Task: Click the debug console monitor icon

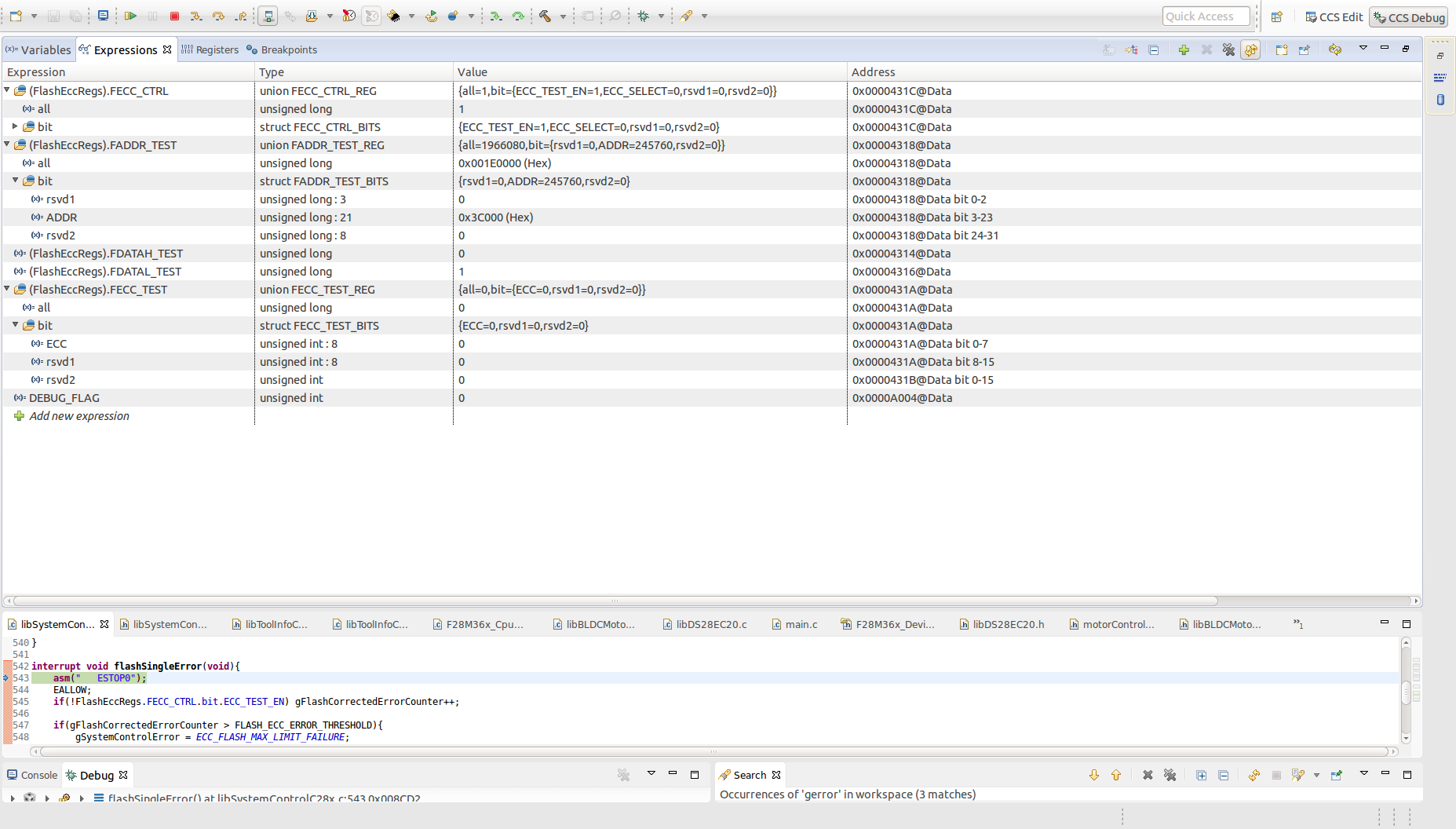Action: coord(103,16)
